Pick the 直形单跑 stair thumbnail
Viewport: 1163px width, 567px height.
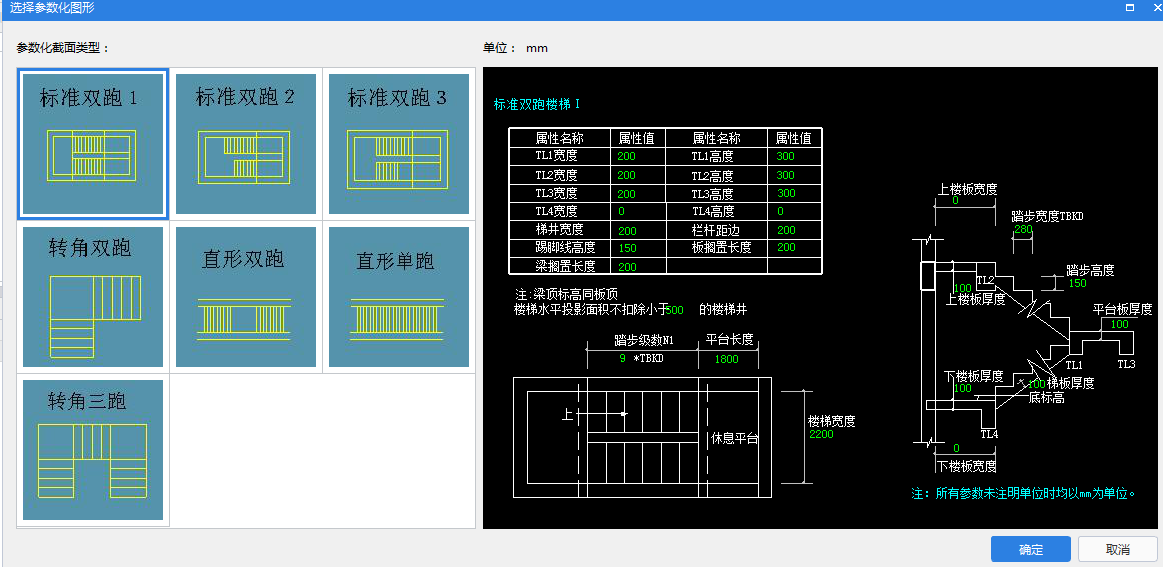pos(399,297)
